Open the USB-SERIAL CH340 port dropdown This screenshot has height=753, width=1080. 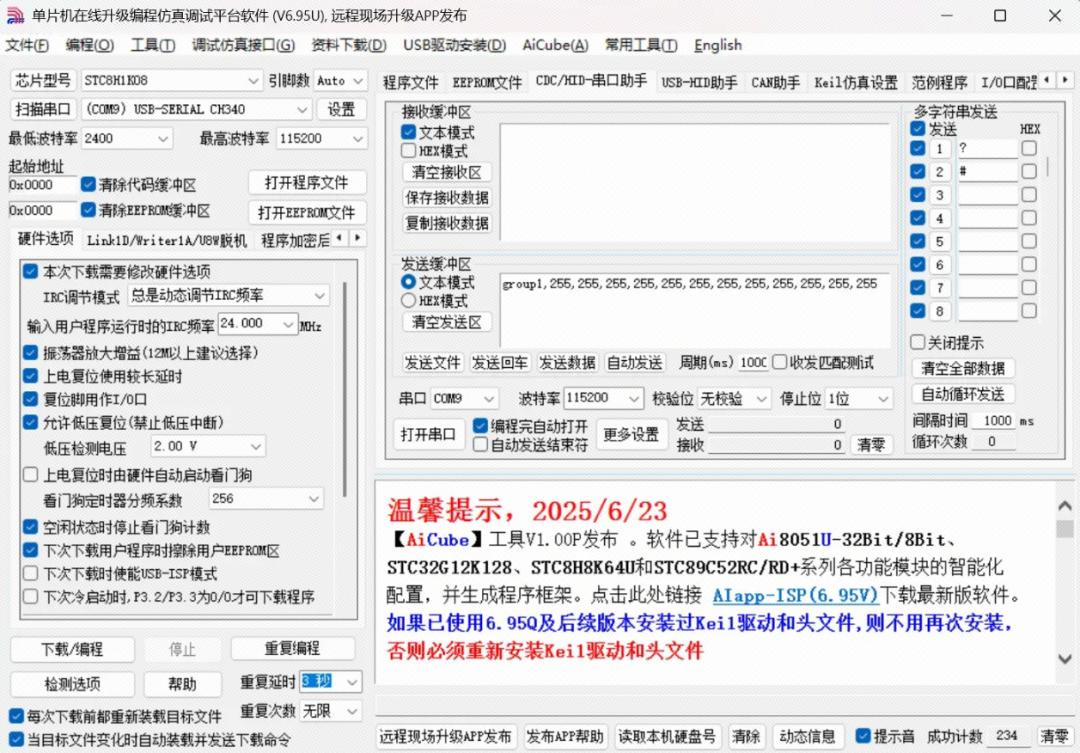(x=302, y=110)
